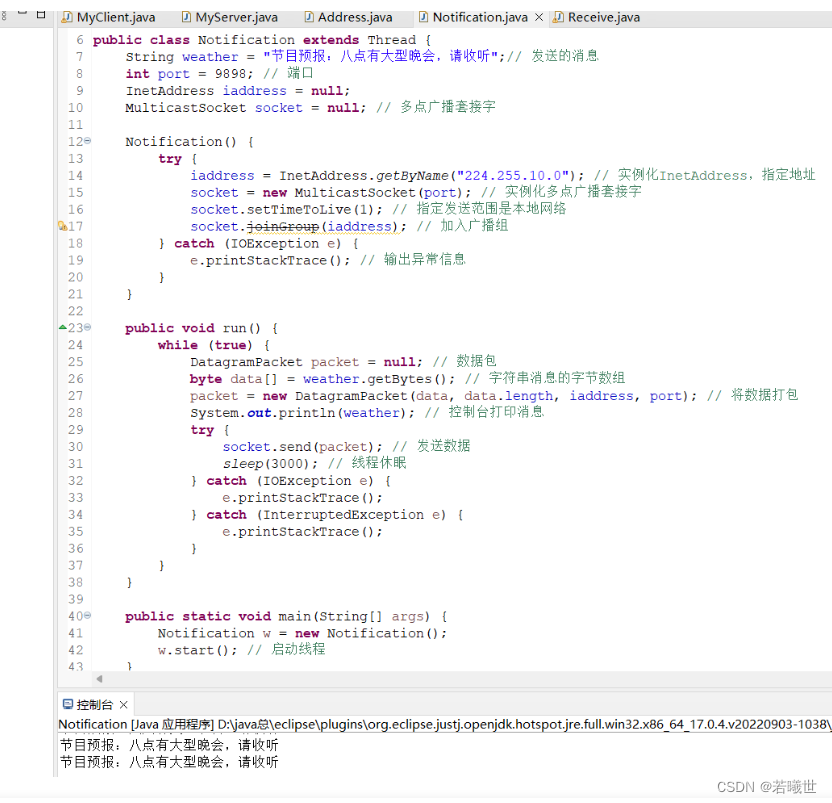This screenshot has height=803, width=832.
Task: Click the console monitor icon
Action: 67,704
